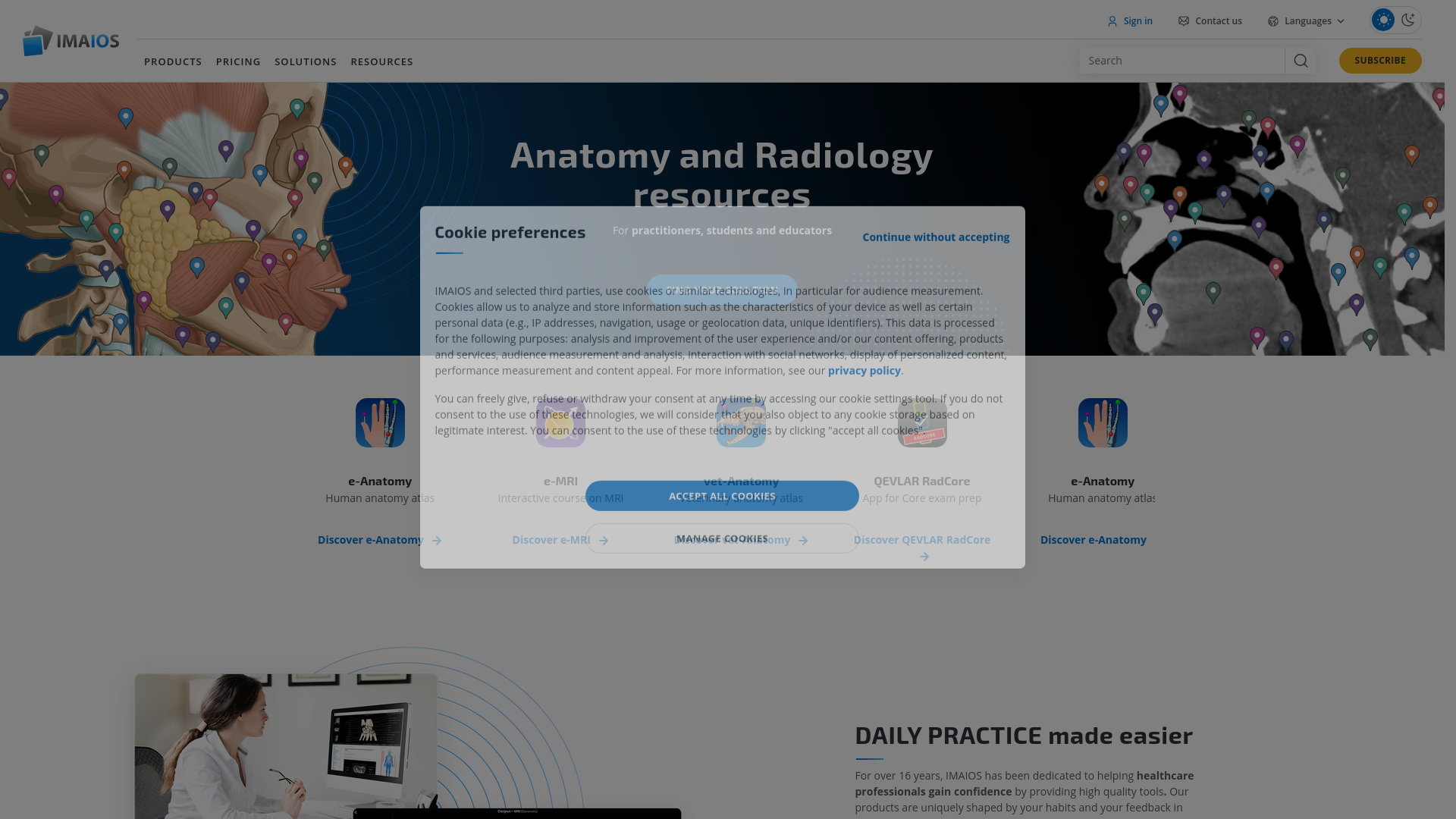Click MANAGE COOKIES button
Screen dimensions: 1456x819
[x=722, y=538]
